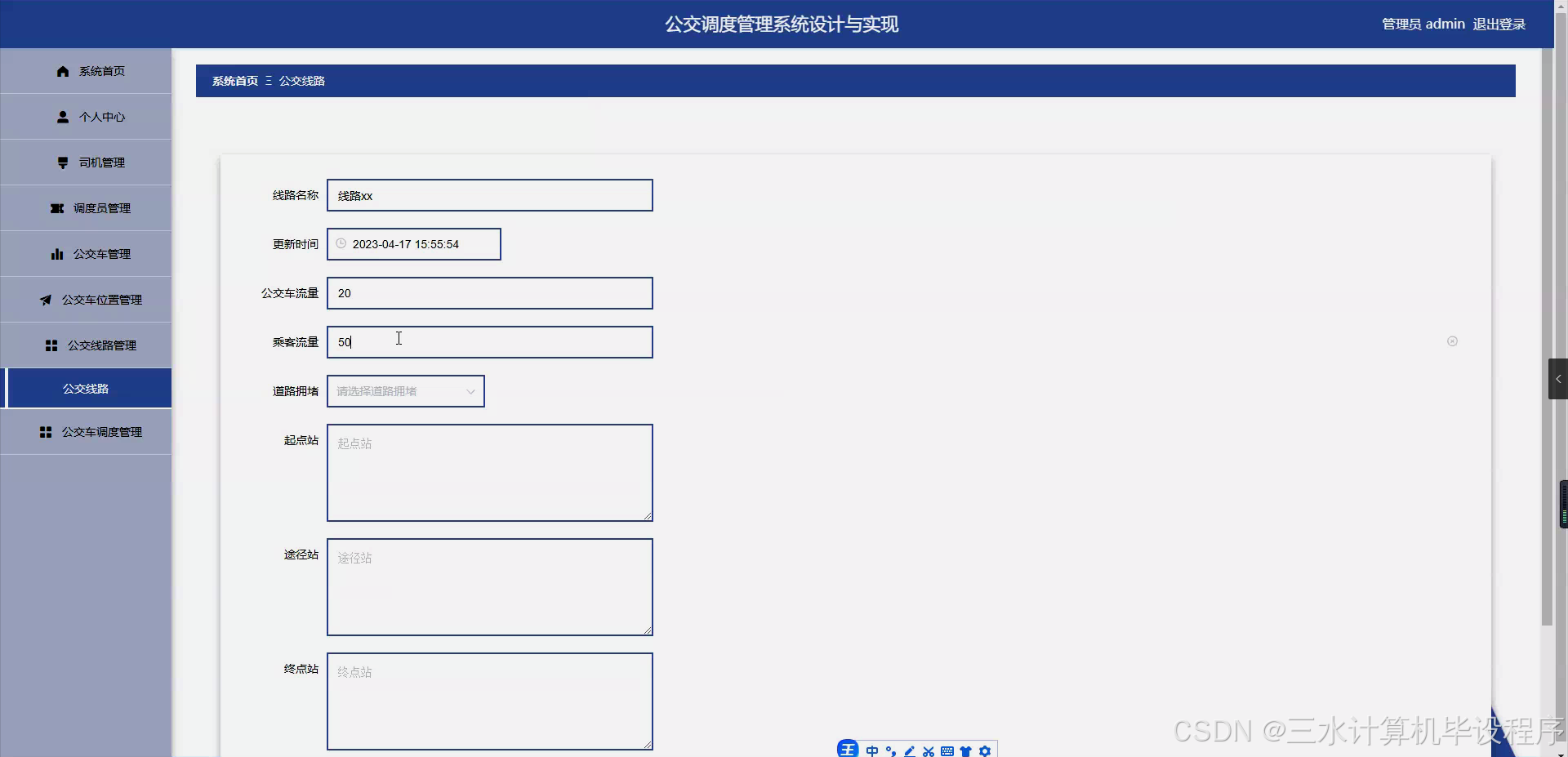Collapse the right side panel with the chevron
This screenshot has height=757, width=1568.
pyautogui.click(x=1558, y=378)
